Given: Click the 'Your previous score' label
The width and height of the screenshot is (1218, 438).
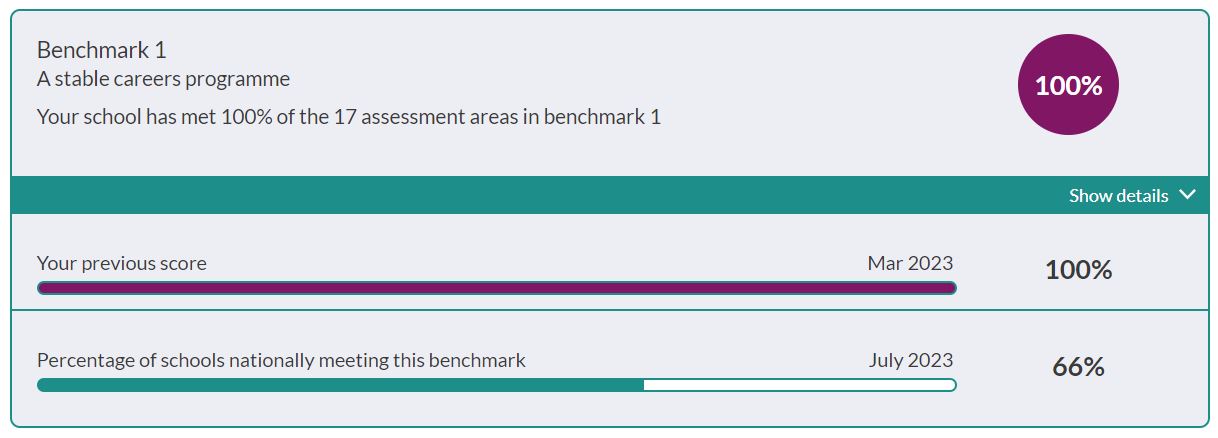Looking at the screenshot, I should (122, 263).
